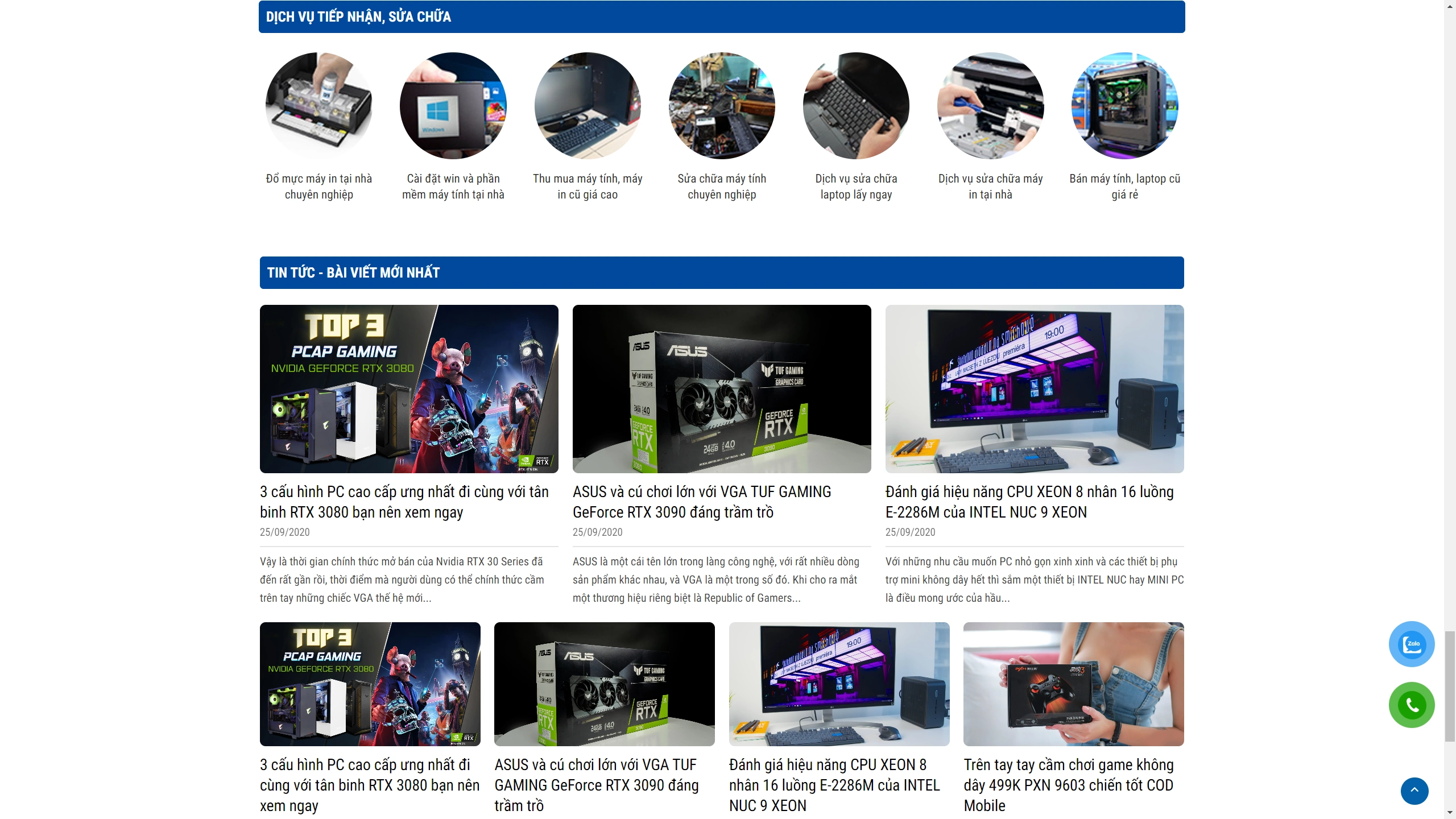Screen dimensions: 1456x819
Task: Open the Zalo chat floating icon
Action: click(x=1412, y=644)
